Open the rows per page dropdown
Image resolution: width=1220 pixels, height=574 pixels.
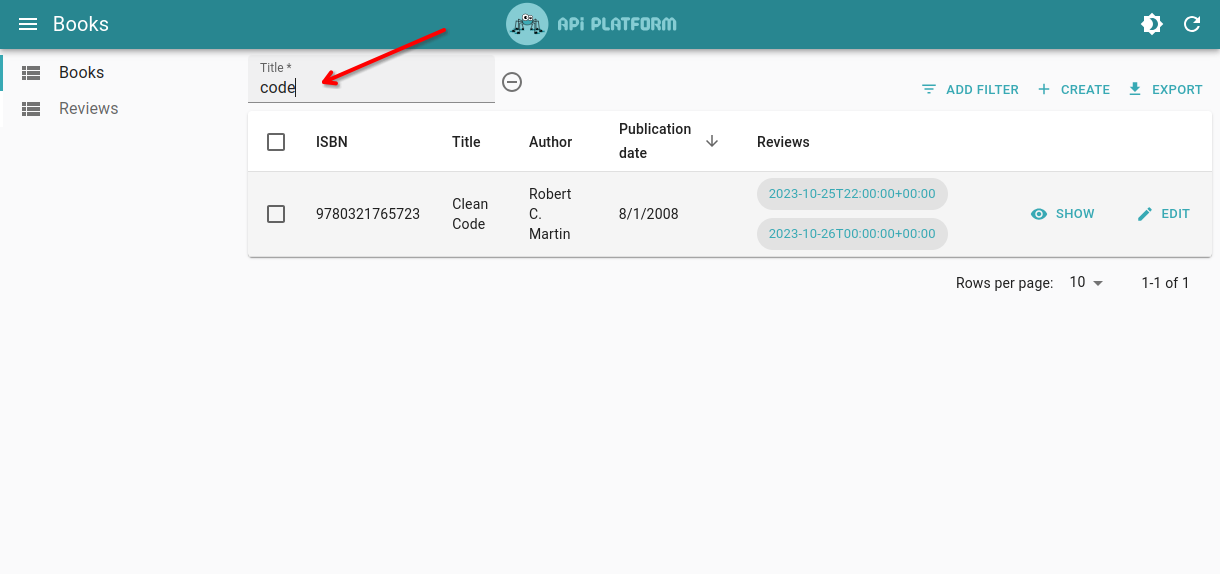[1086, 283]
